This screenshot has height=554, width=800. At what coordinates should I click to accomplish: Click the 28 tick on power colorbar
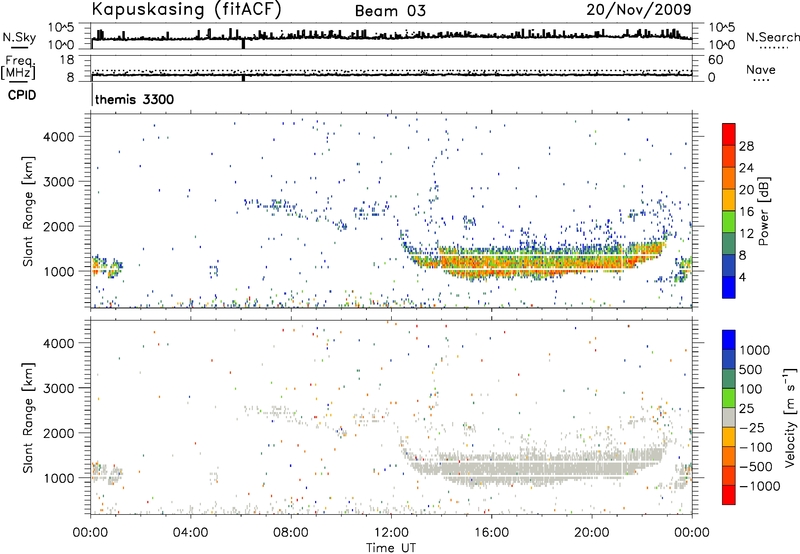point(746,146)
